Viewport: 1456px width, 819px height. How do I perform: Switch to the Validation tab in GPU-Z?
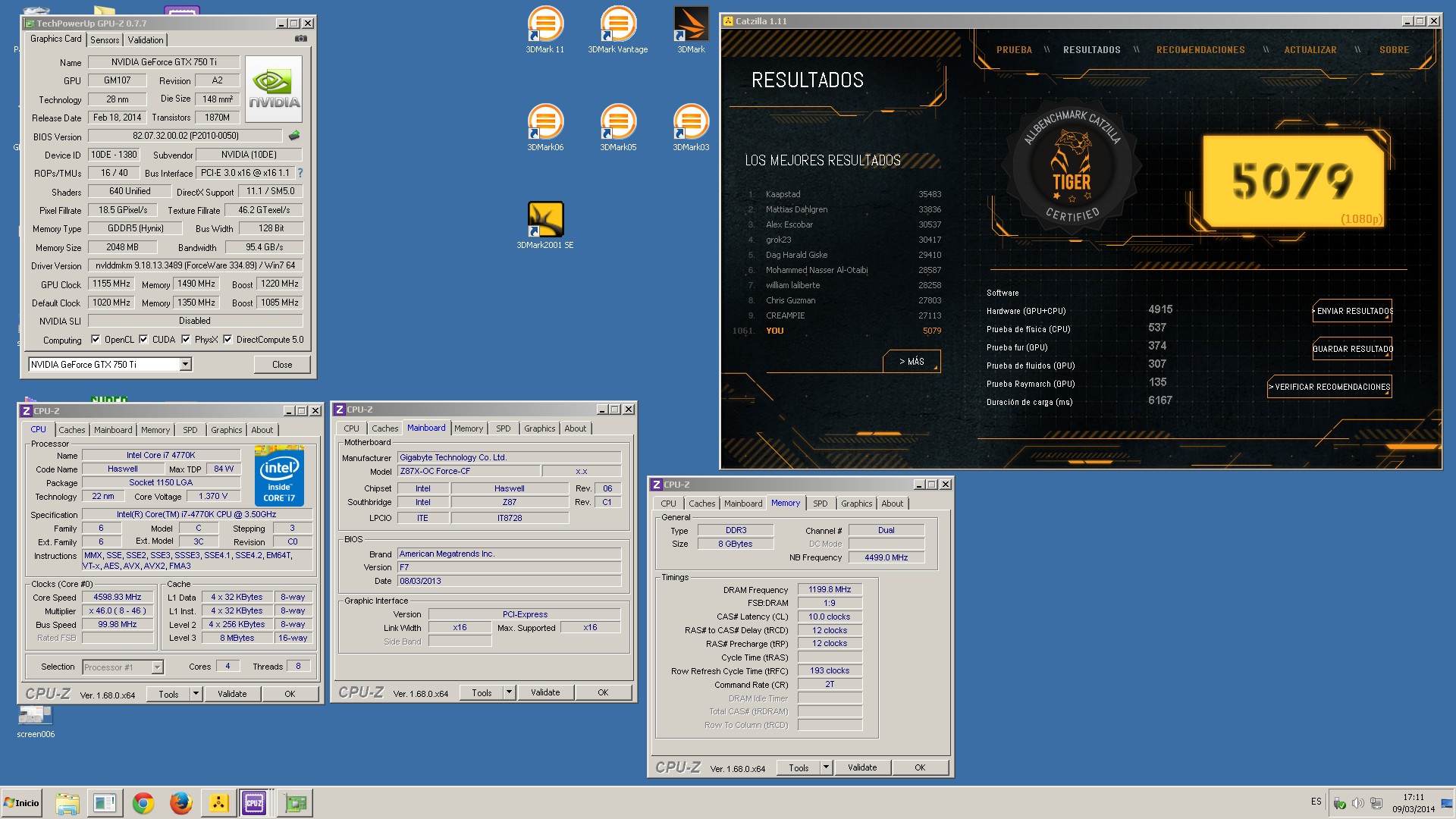pos(146,40)
